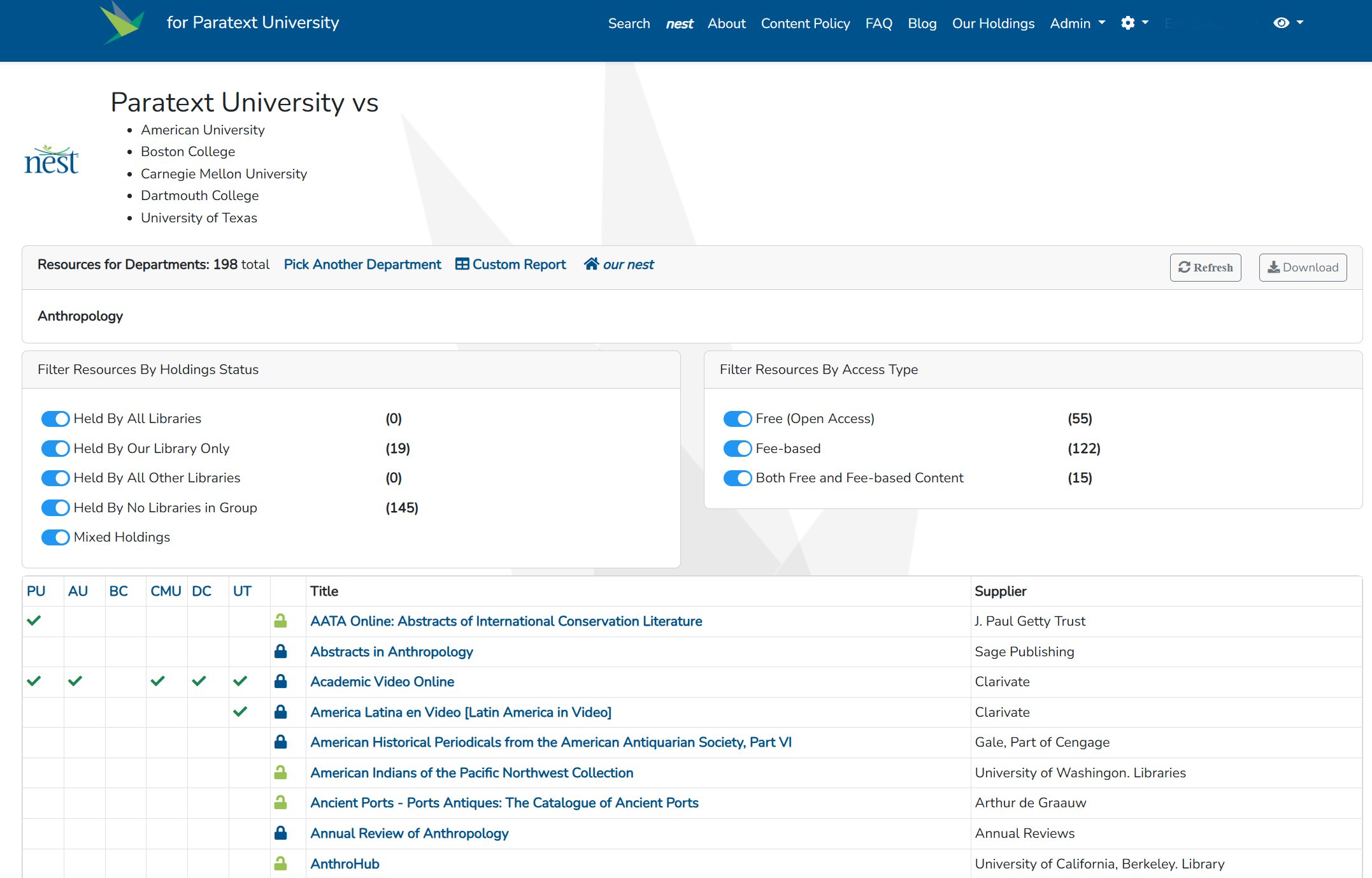Click open lock icon for Ancient Ports
Image resolution: width=1372 pixels, height=878 pixels.
click(x=280, y=802)
